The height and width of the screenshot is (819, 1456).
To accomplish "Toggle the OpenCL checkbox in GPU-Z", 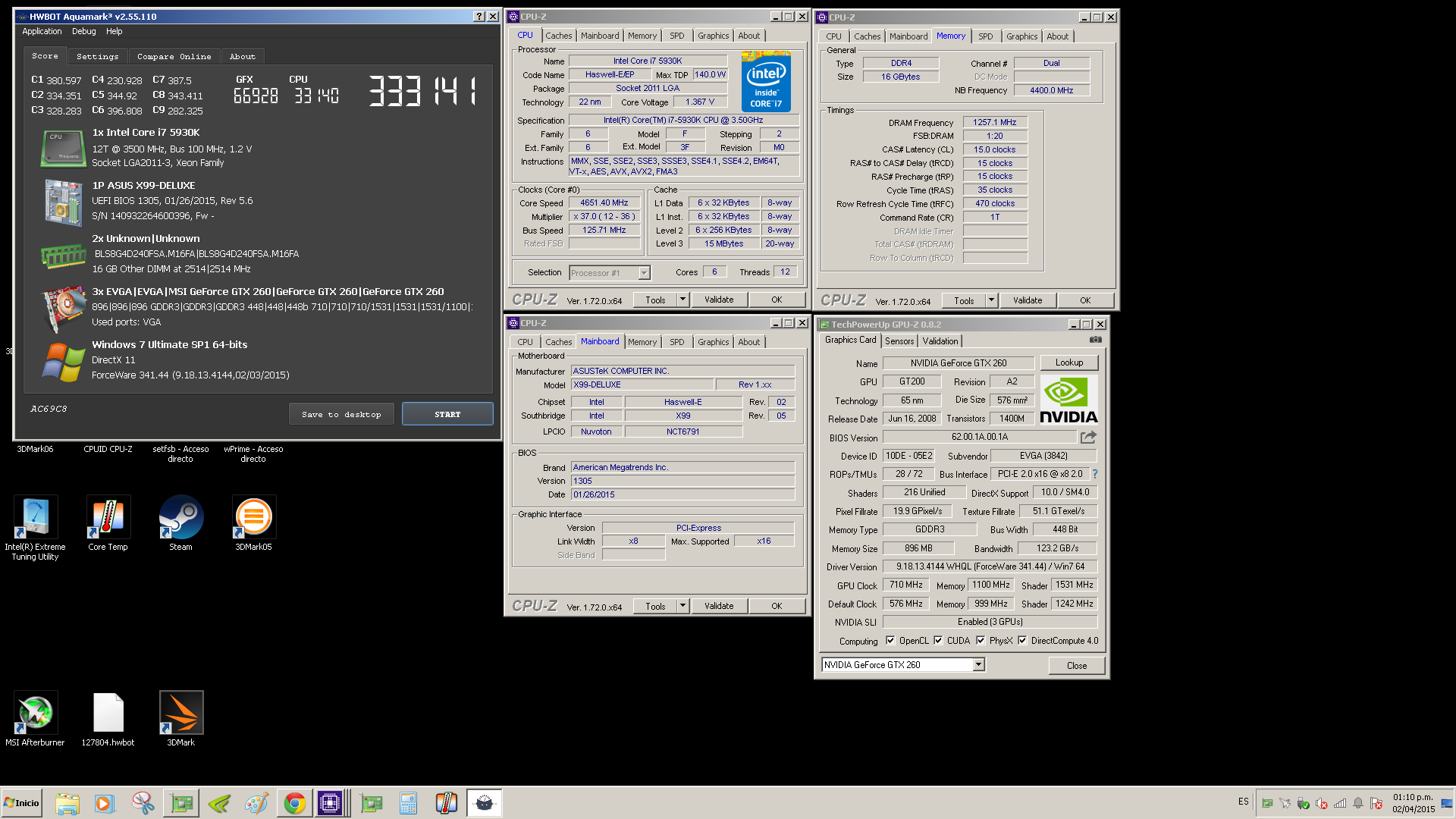I will pyautogui.click(x=890, y=640).
